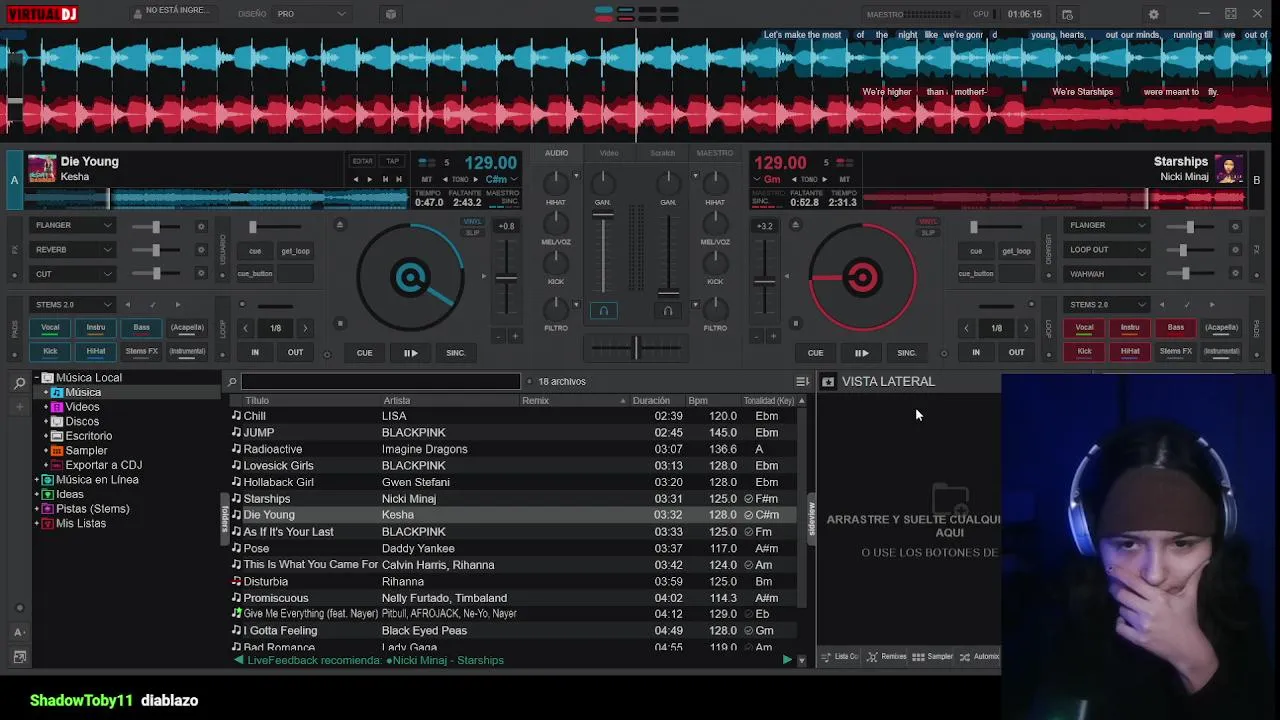Toggle Instru stem pad on deck B
Viewport: 1280px width, 720px height.
1130,327
